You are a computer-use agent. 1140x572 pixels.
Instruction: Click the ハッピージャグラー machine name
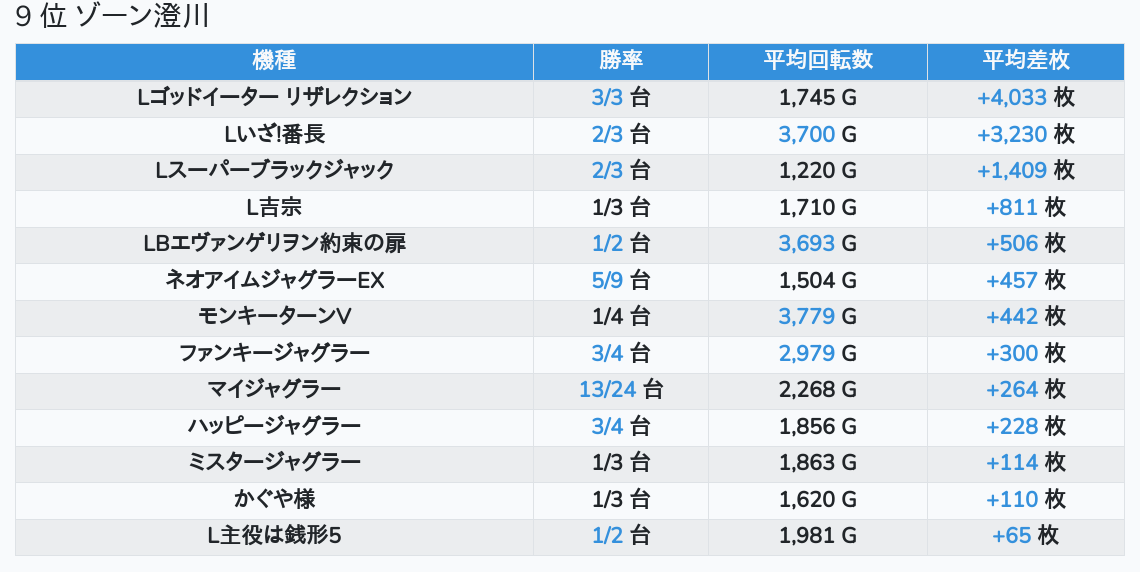pos(274,427)
